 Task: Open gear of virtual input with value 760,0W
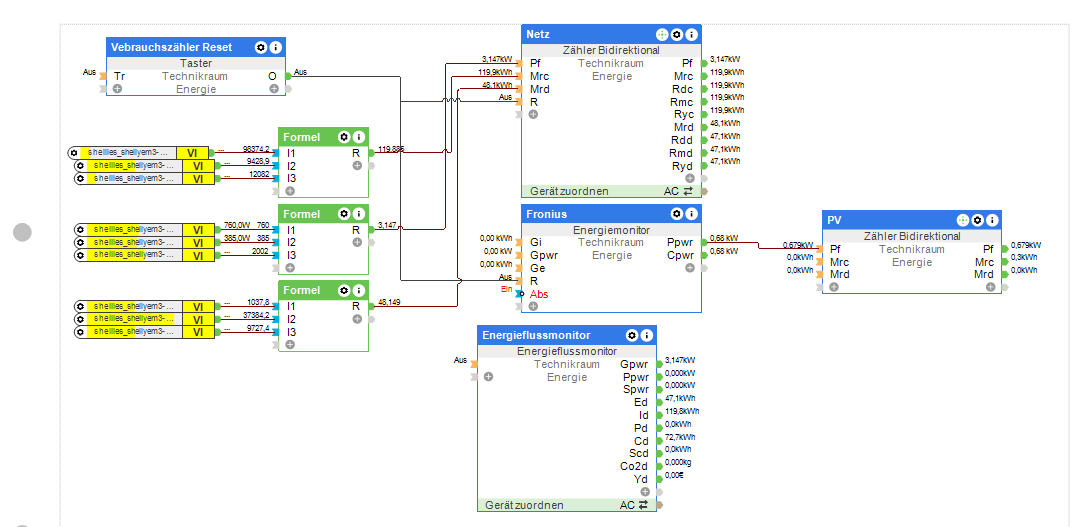(80, 229)
